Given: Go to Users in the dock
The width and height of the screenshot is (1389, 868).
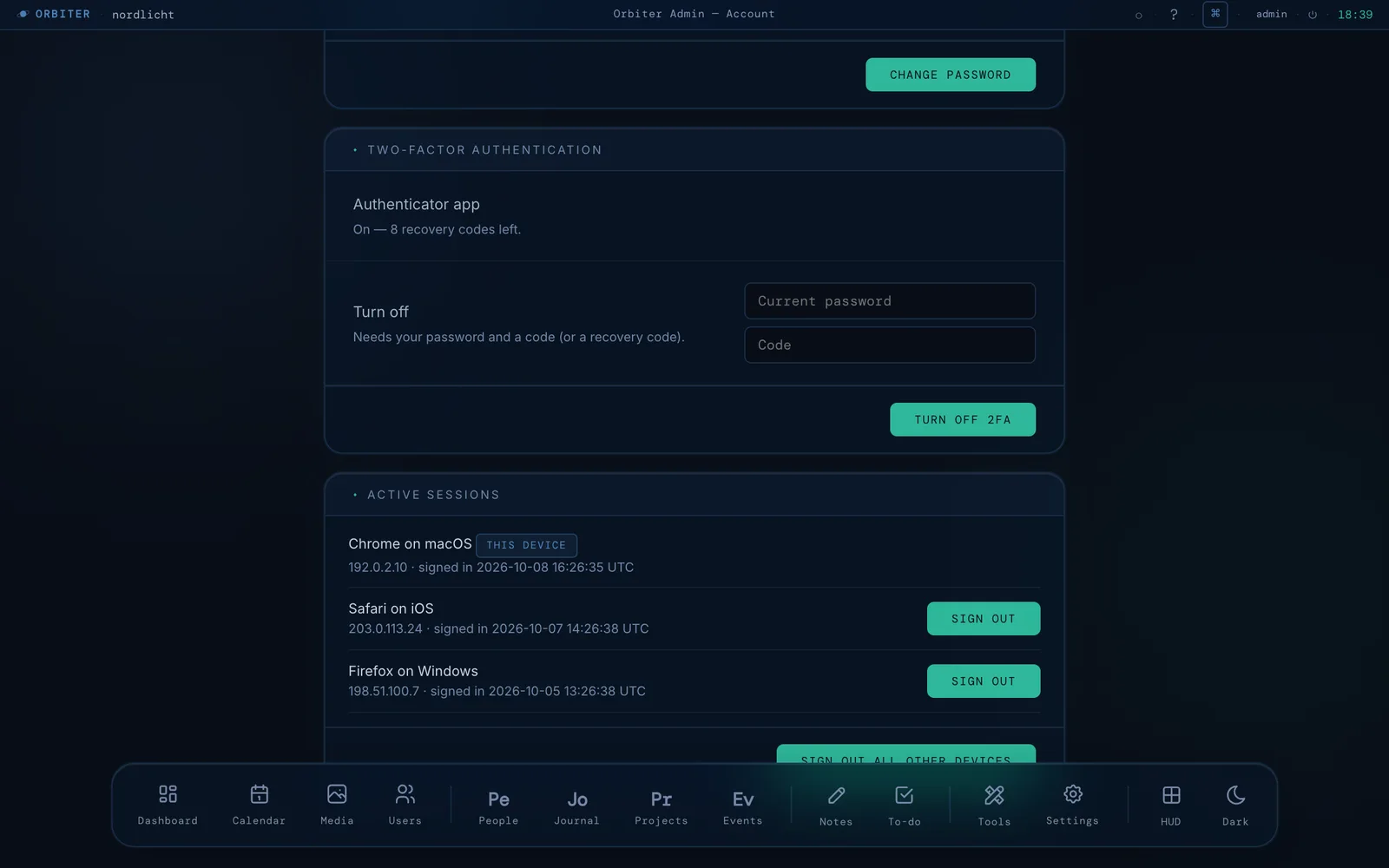Looking at the screenshot, I should (x=405, y=805).
